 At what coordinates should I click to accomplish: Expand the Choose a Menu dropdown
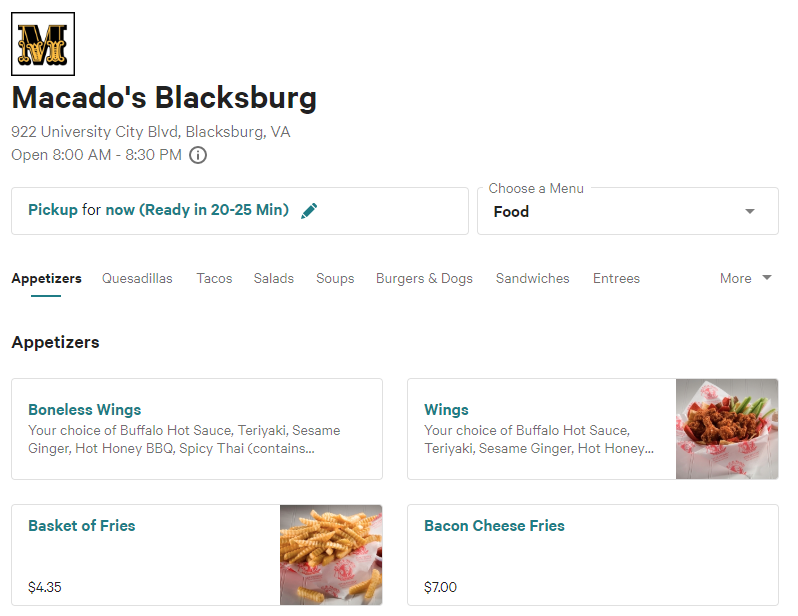pyautogui.click(x=627, y=211)
